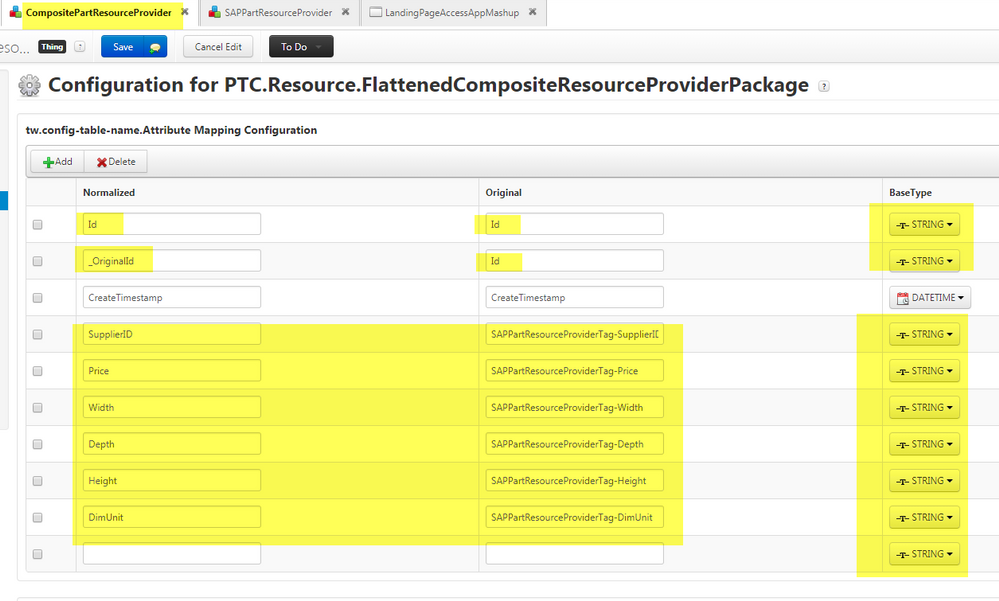This screenshot has height=601, width=999.
Task: Click the configuration gear icon
Action: click(x=29, y=85)
